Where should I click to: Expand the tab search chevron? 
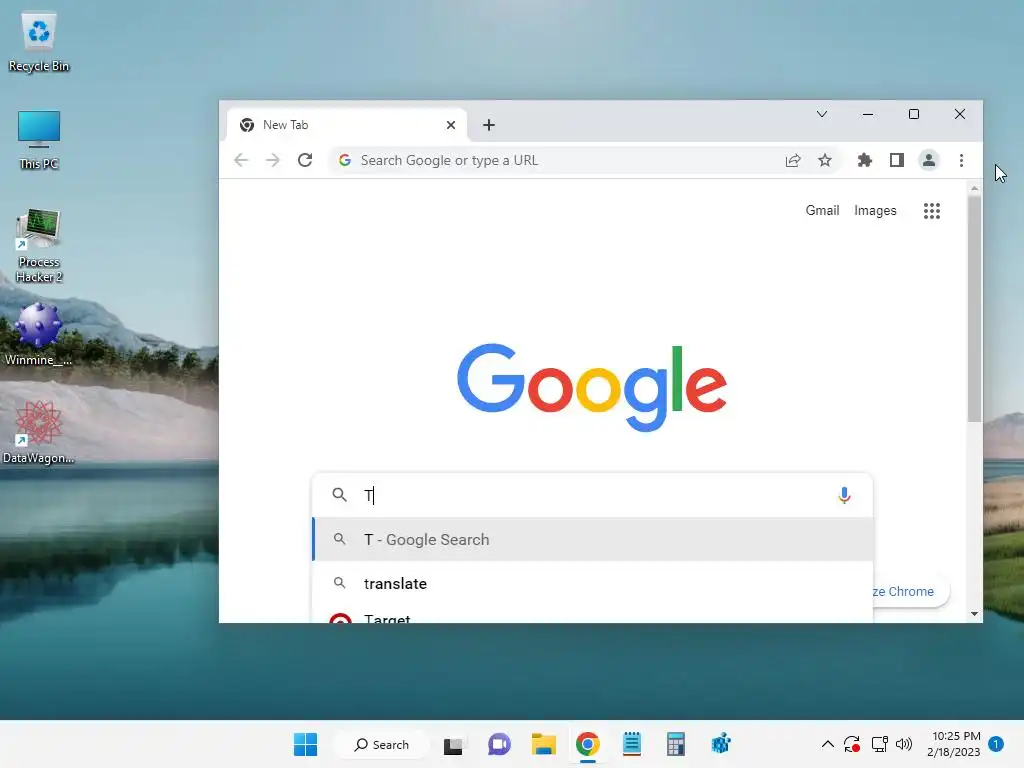pyautogui.click(x=822, y=114)
